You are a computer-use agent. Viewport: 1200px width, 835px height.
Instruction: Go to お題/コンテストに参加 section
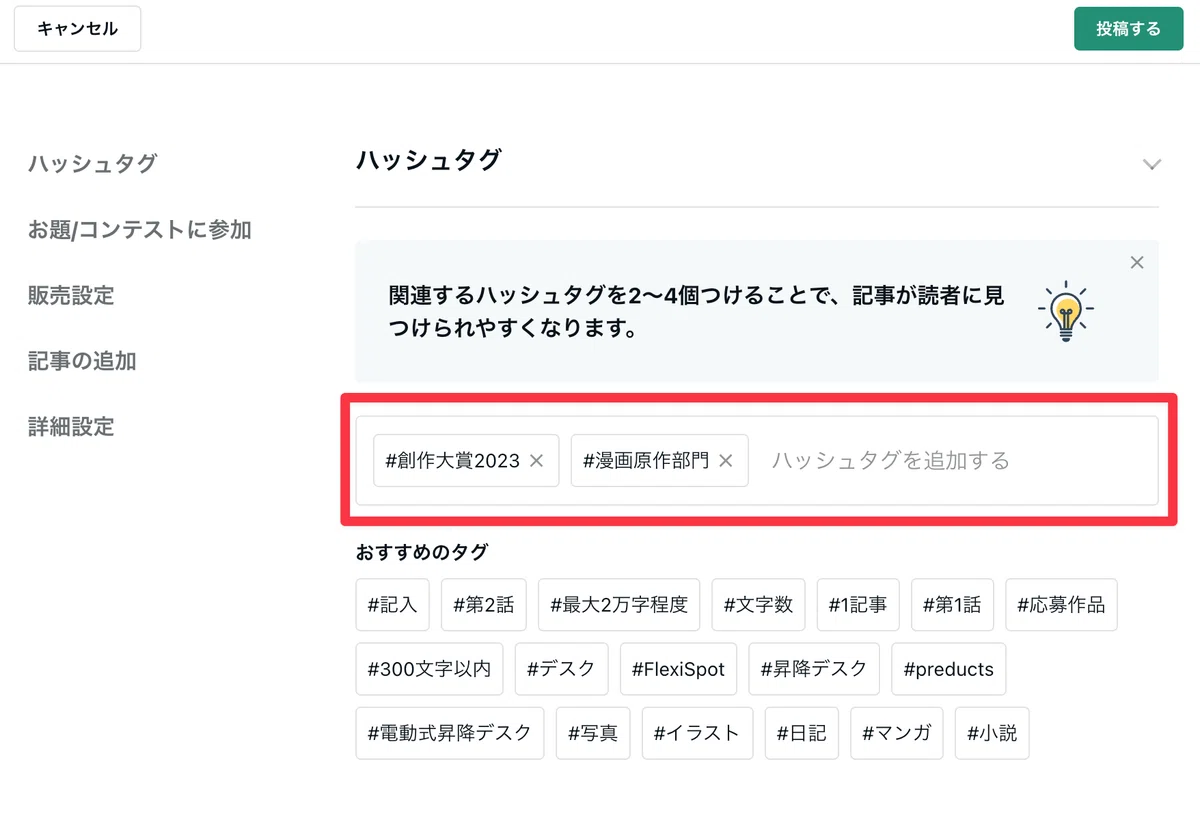tap(139, 230)
